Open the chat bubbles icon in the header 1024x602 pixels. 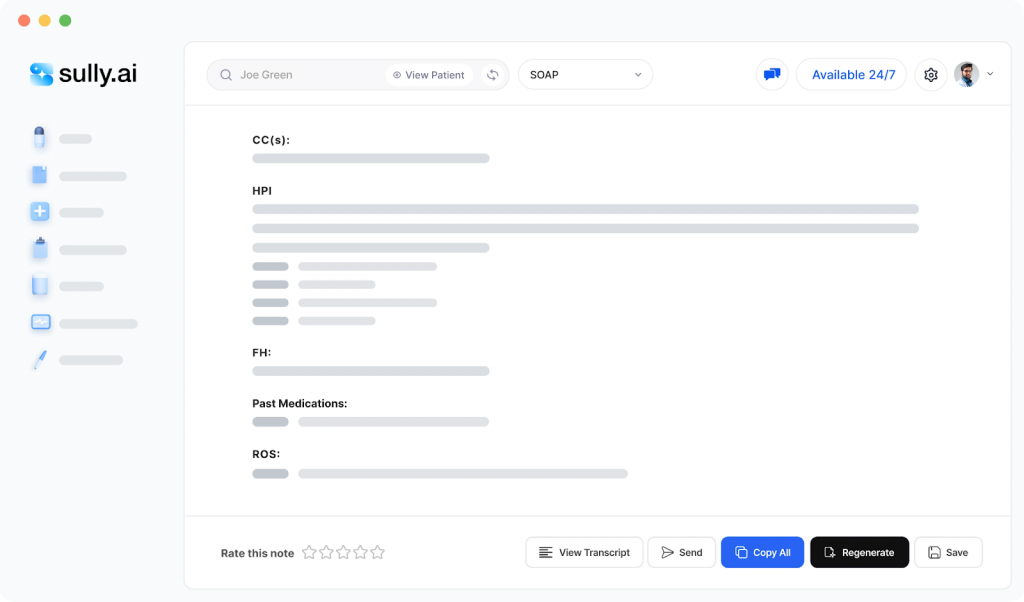(771, 74)
